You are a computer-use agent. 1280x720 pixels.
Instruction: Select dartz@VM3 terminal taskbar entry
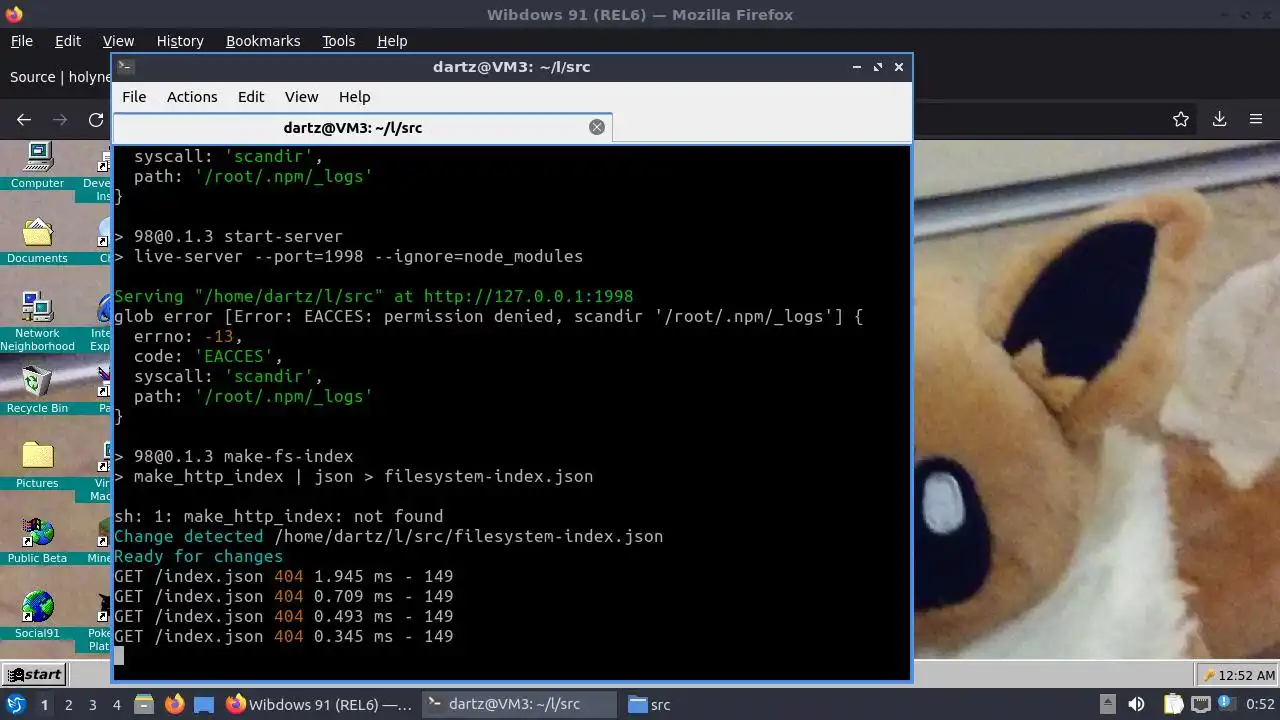pyautogui.click(x=519, y=704)
